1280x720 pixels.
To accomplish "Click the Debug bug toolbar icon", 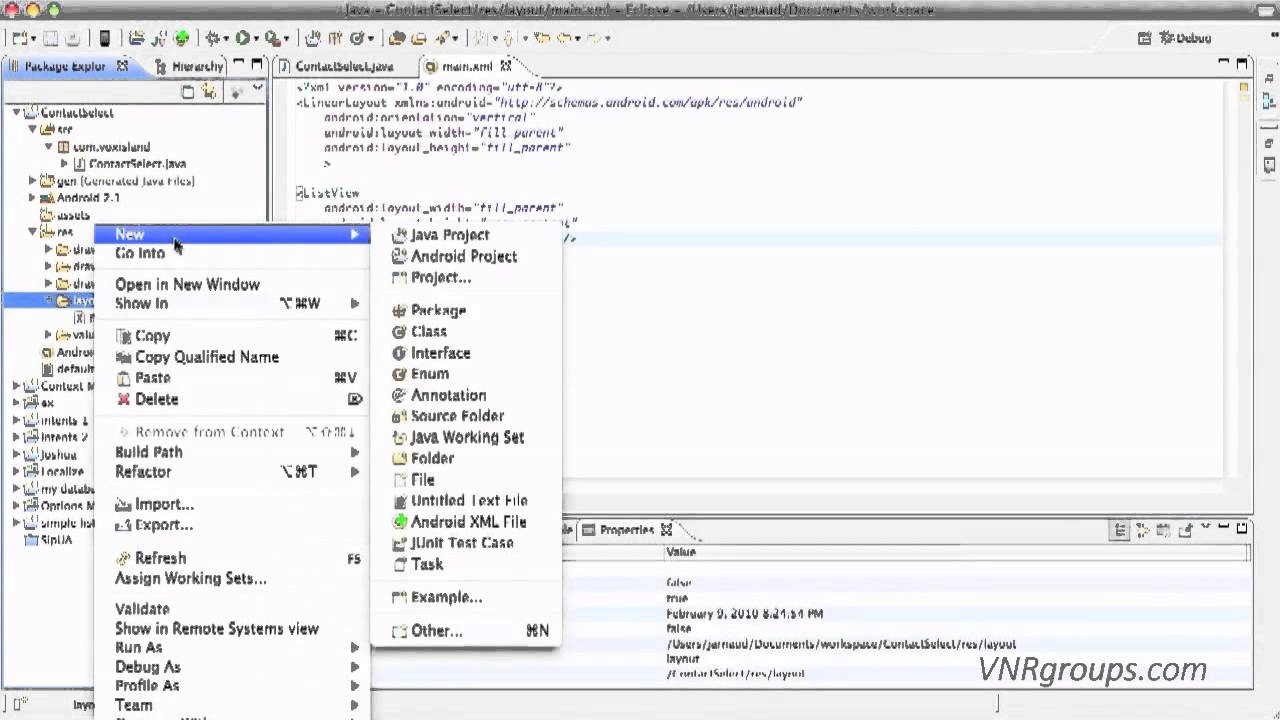I will (x=212, y=38).
